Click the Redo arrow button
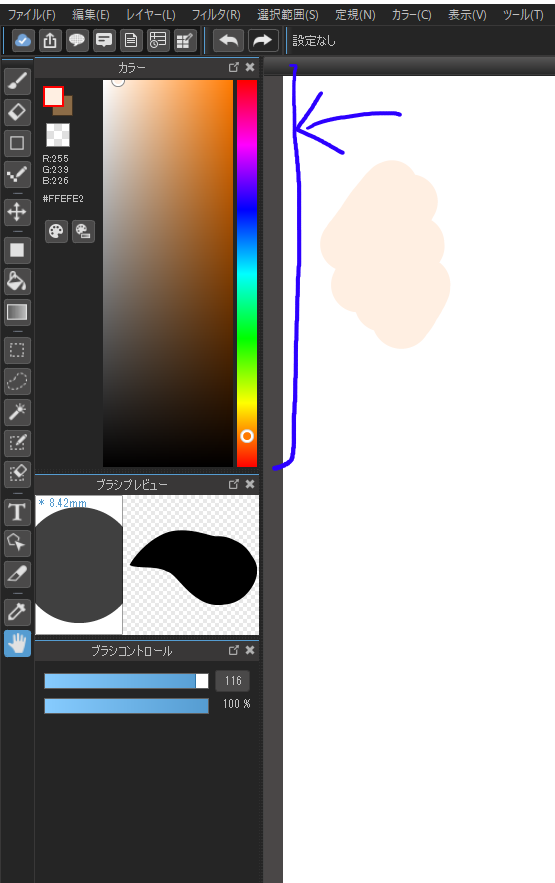 pos(263,41)
